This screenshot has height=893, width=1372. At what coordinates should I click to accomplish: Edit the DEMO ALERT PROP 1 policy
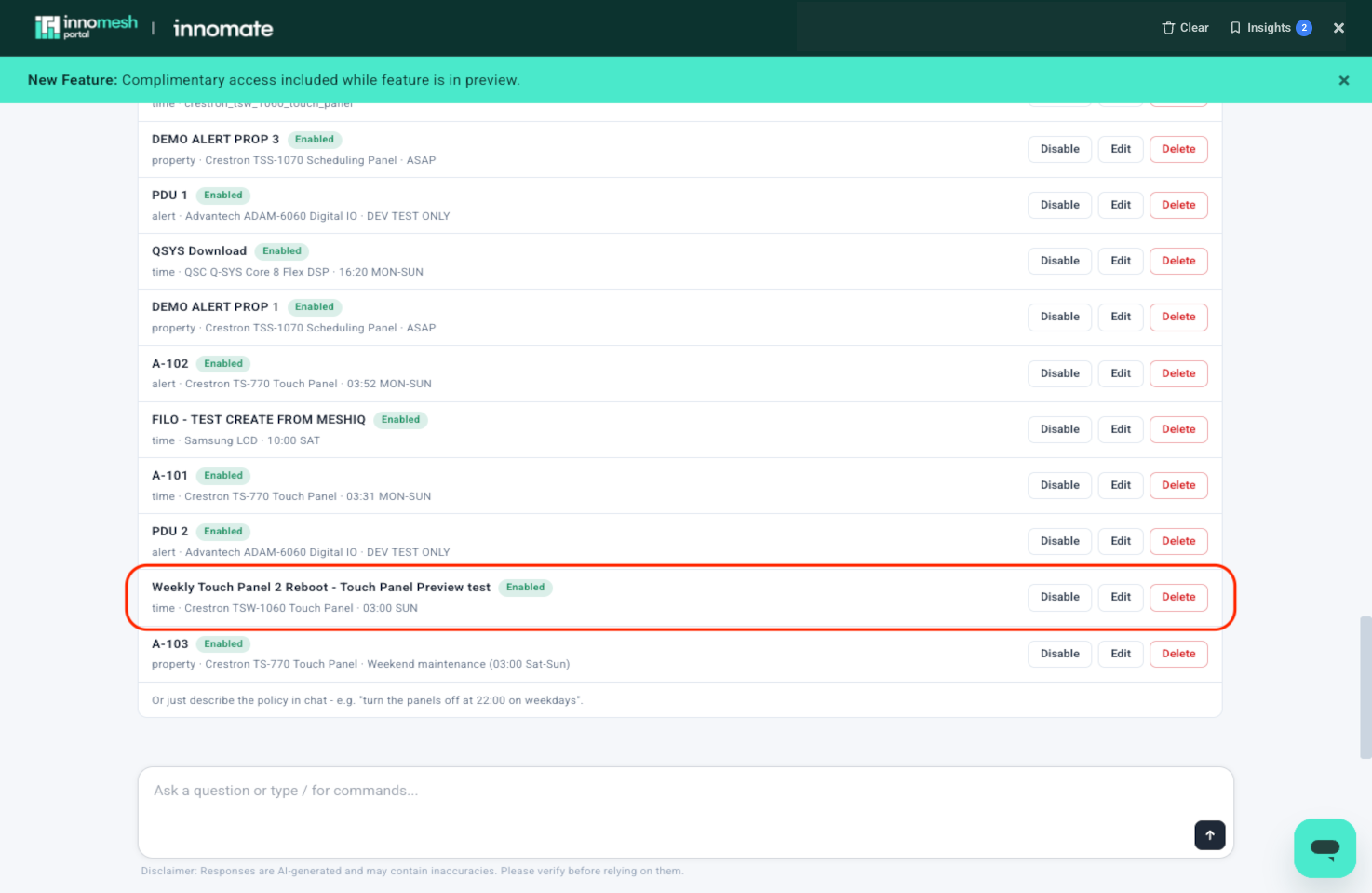pyautogui.click(x=1121, y=317)
